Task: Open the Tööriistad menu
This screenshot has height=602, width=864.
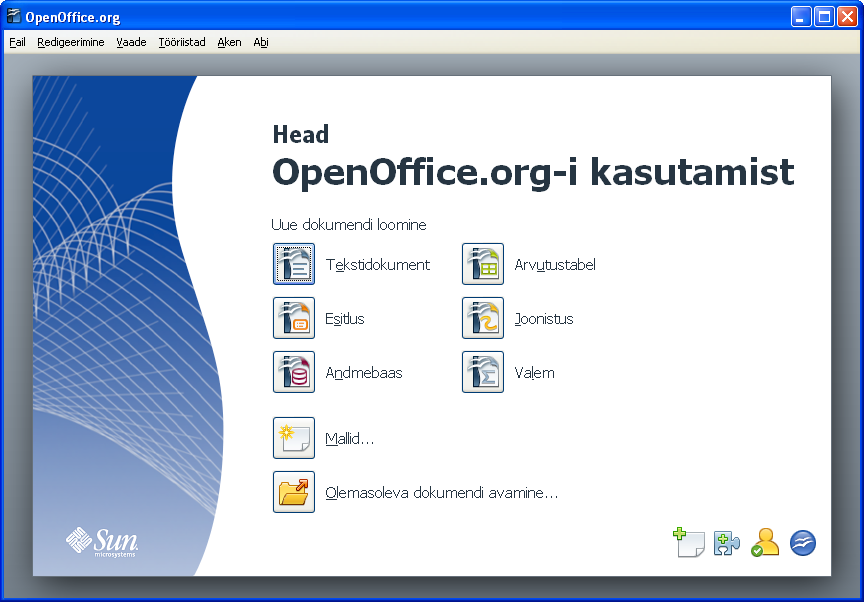Action: point(182,42)
